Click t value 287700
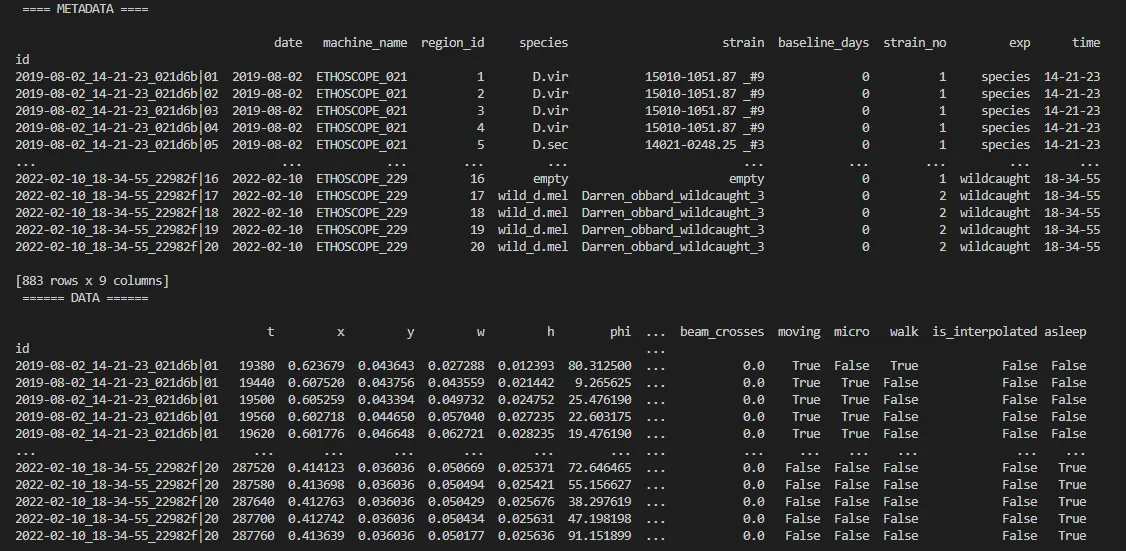 tap(253, 518)
